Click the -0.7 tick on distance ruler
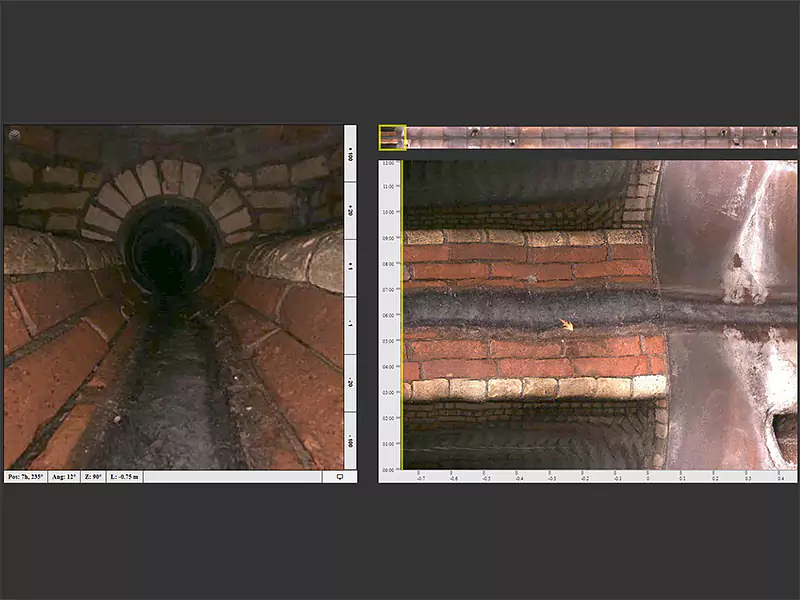This screenshot has height=600, width=800. (x=420, y=478)
